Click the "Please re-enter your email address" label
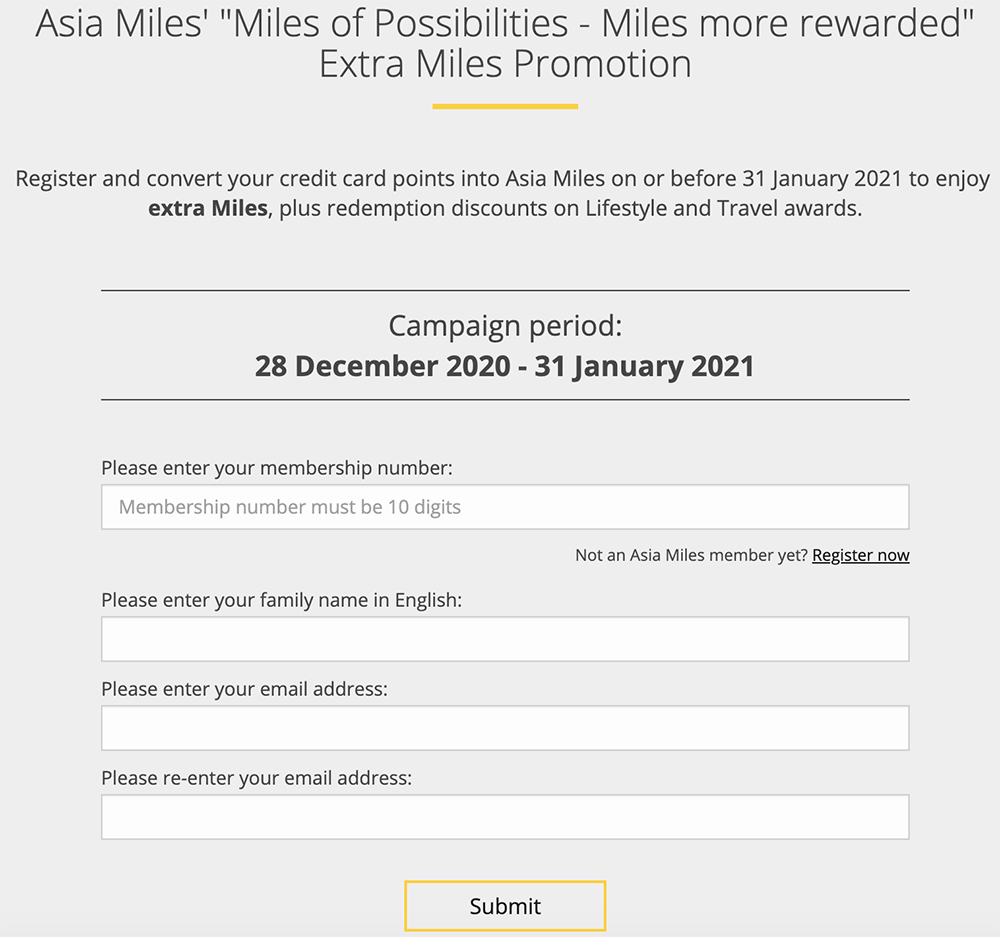 pyautogui.click(x=256, y=777)
